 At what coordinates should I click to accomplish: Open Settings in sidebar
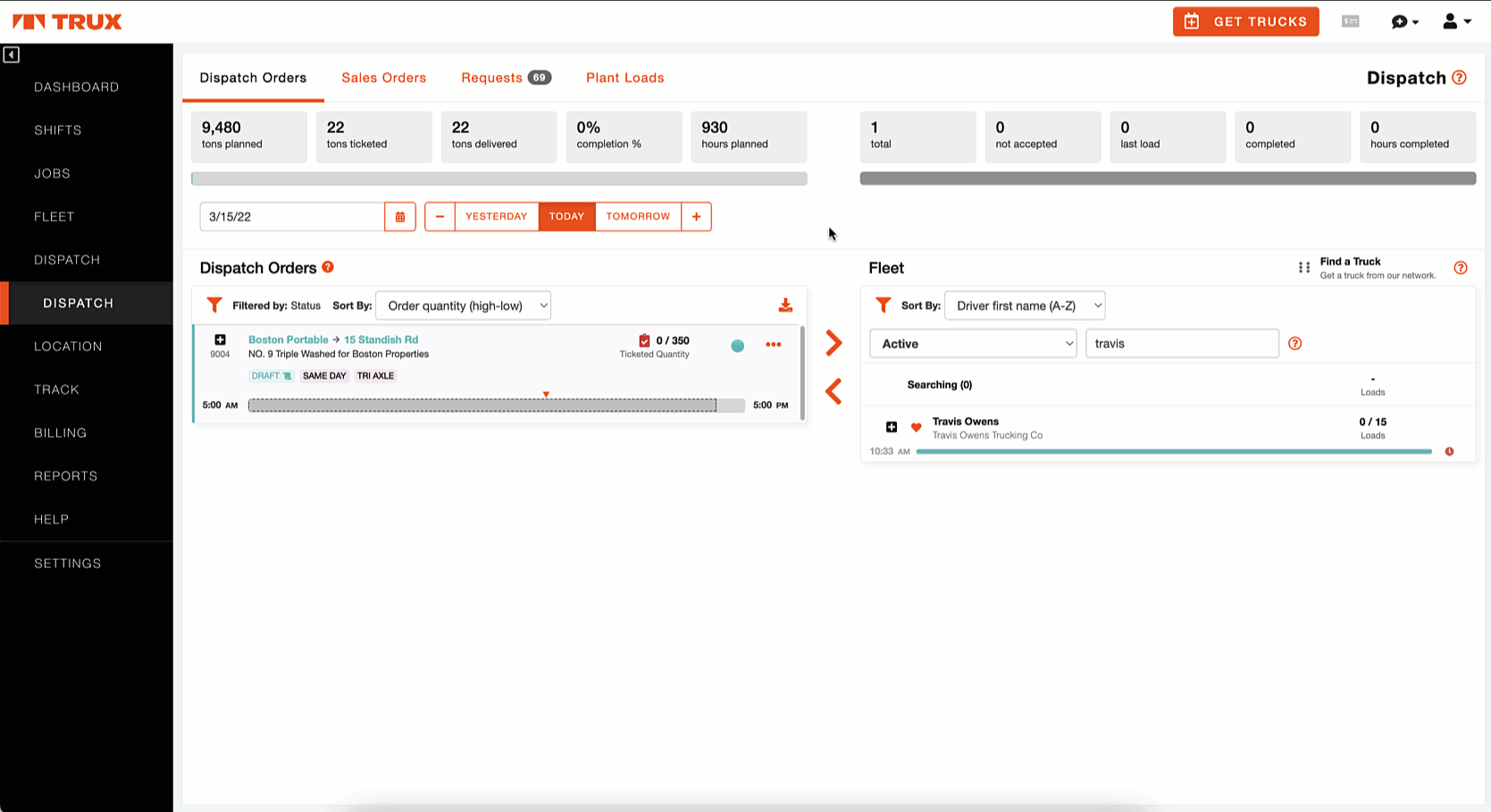pos(68,564)
